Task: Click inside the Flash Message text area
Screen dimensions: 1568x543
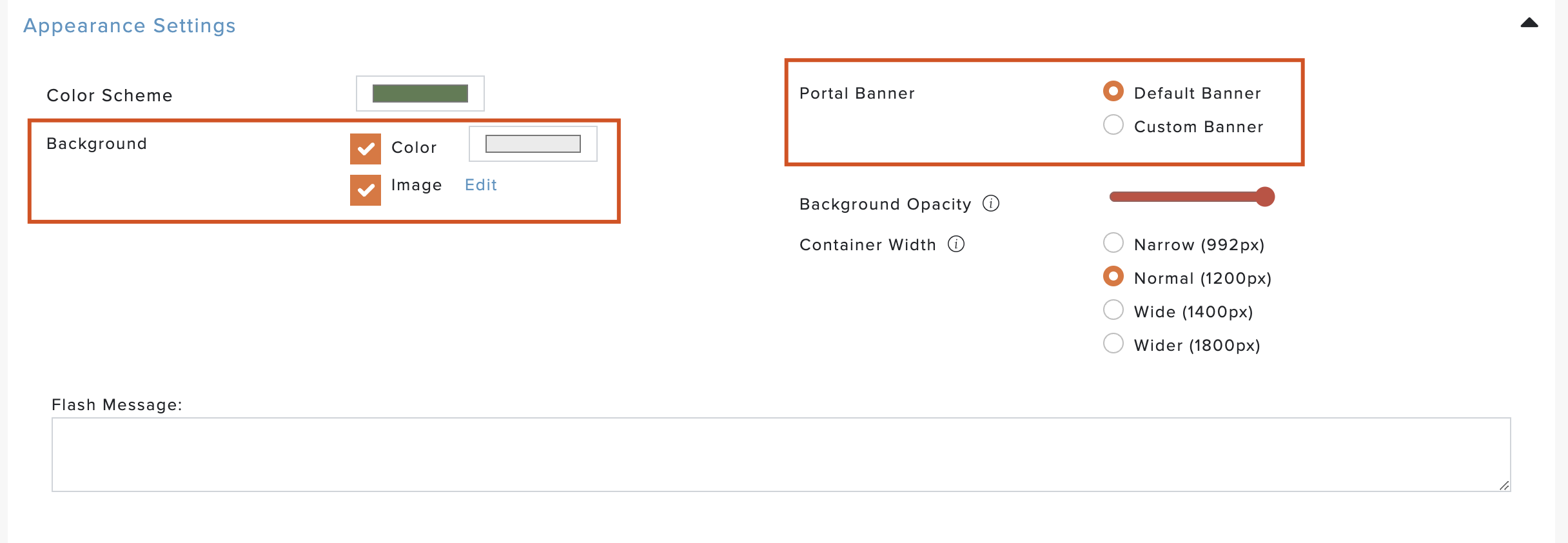Action: 781,455
